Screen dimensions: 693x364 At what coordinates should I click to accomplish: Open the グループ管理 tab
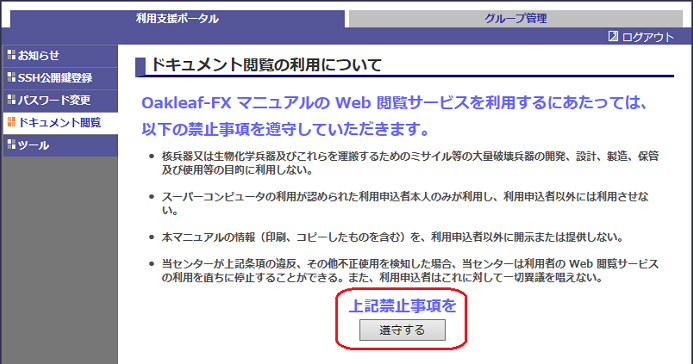point(515,19)
